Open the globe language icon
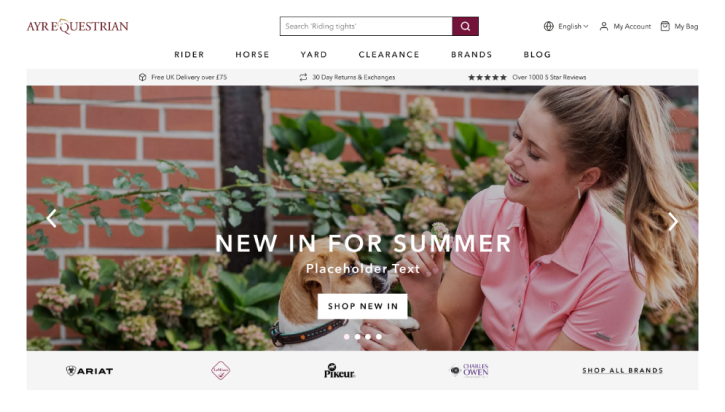The width and height of the screenshot is (725, 412). 548,26
